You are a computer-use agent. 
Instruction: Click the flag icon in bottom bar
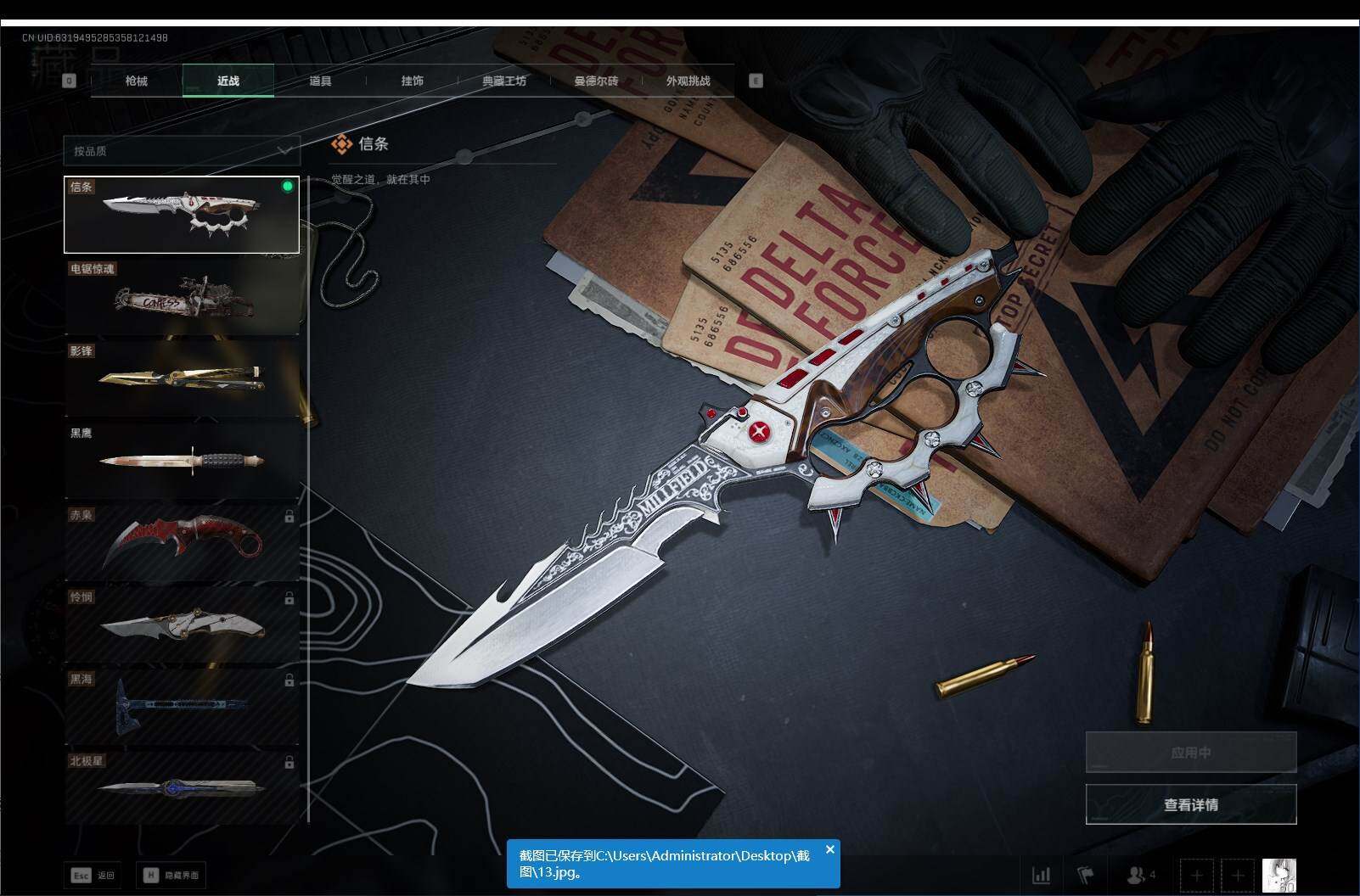pyautogui.click(x=1086, y=875)
